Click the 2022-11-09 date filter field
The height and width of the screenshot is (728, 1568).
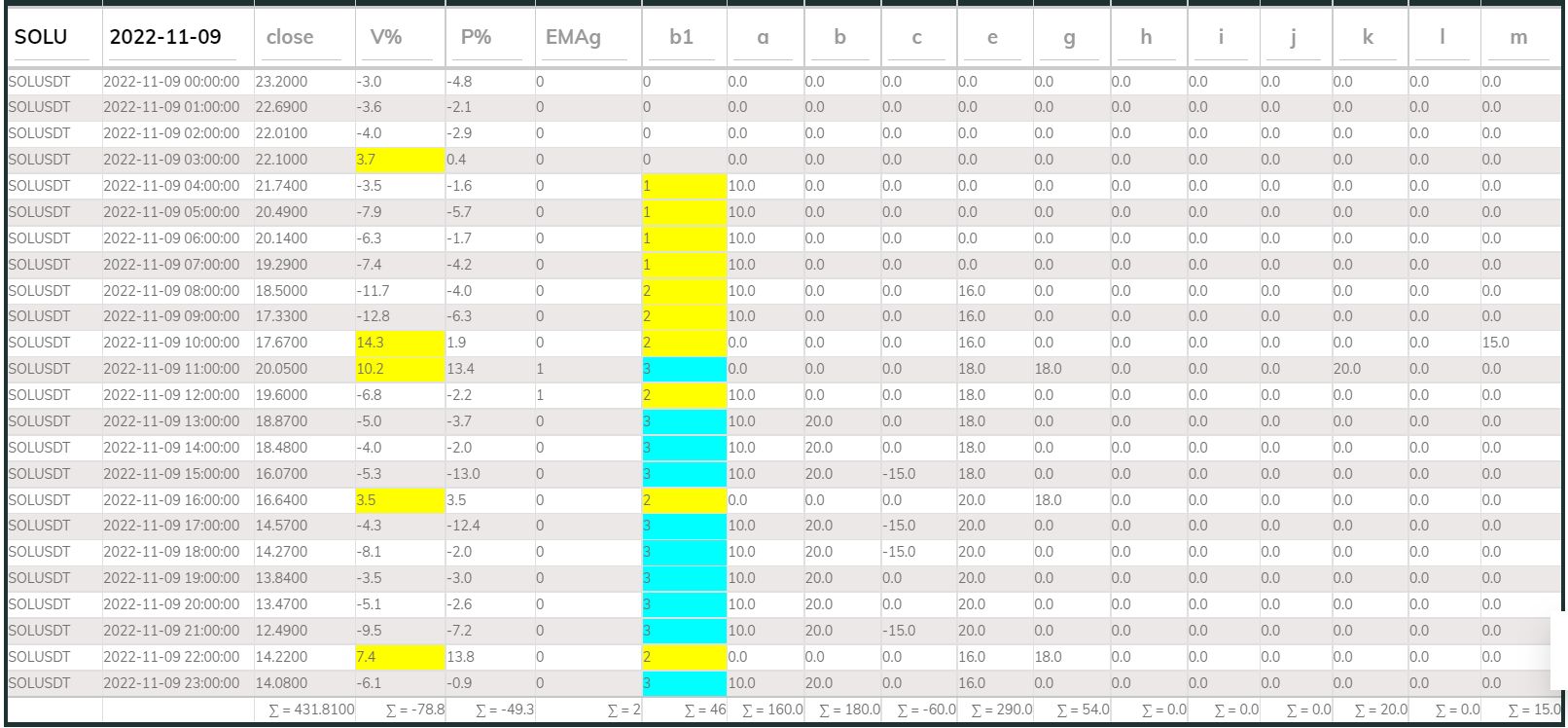[x=177, y=38]
